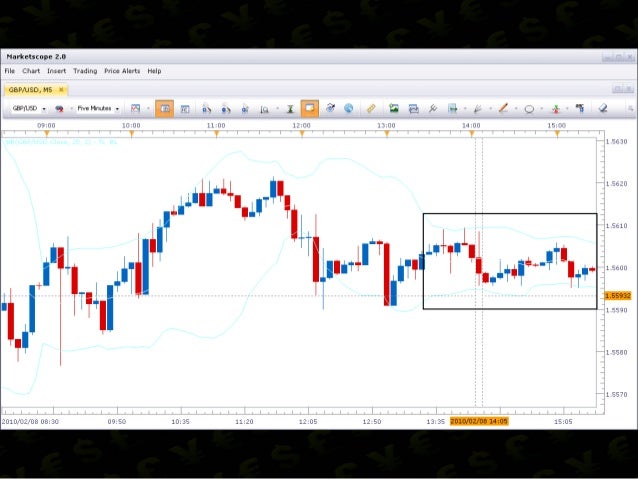Toggle the first highlighted orange toolbar button
This screenshot has height=479, width=638.
[164, 109]
